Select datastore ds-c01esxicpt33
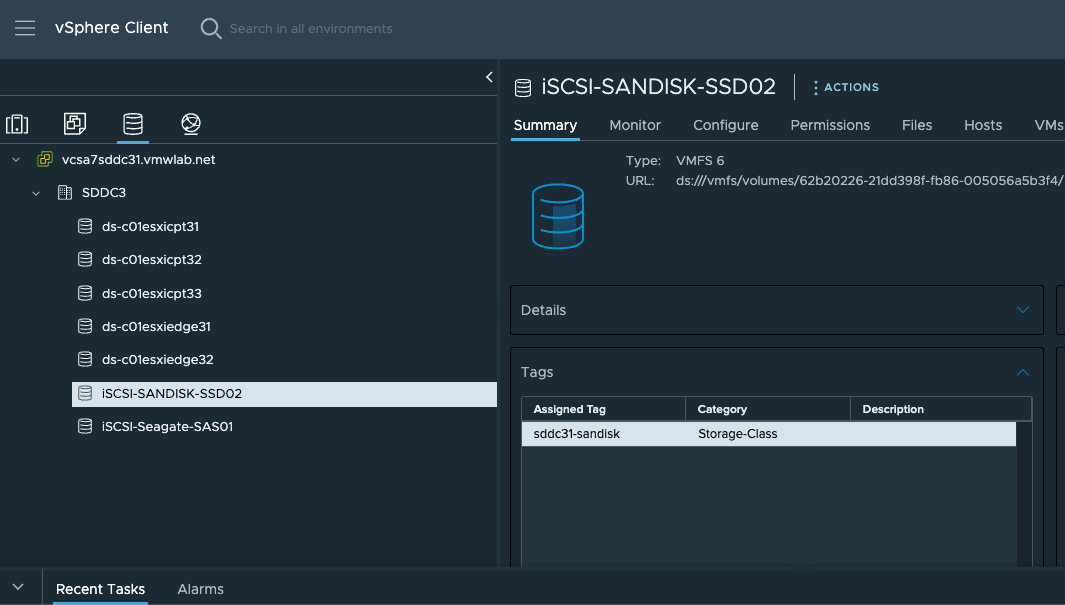The width and height of the screenshot is (1065, 605). 151,293
